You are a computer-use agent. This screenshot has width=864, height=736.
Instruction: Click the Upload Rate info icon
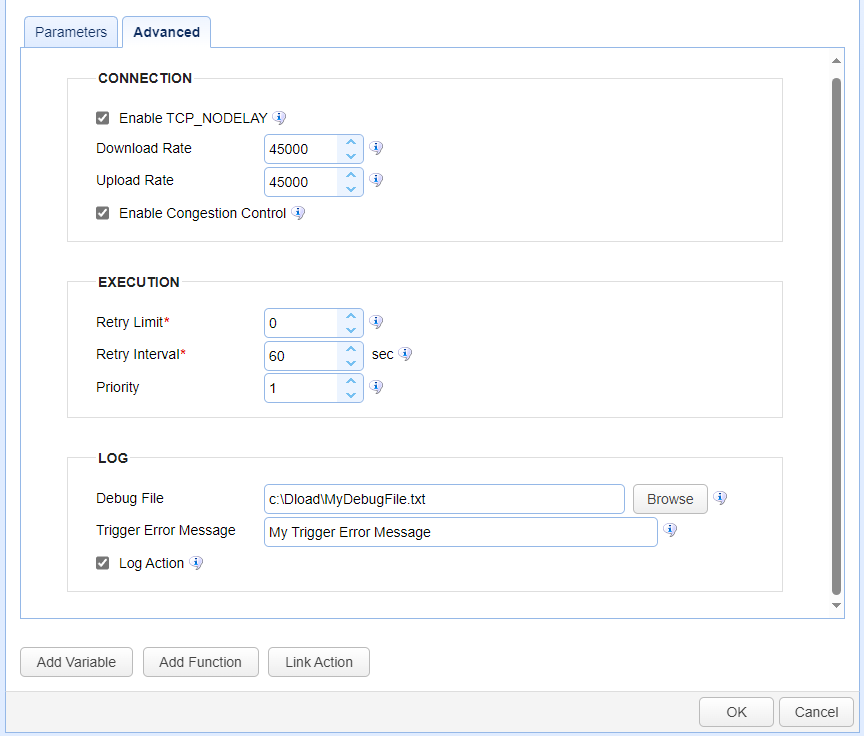click(x=376, y=180)
